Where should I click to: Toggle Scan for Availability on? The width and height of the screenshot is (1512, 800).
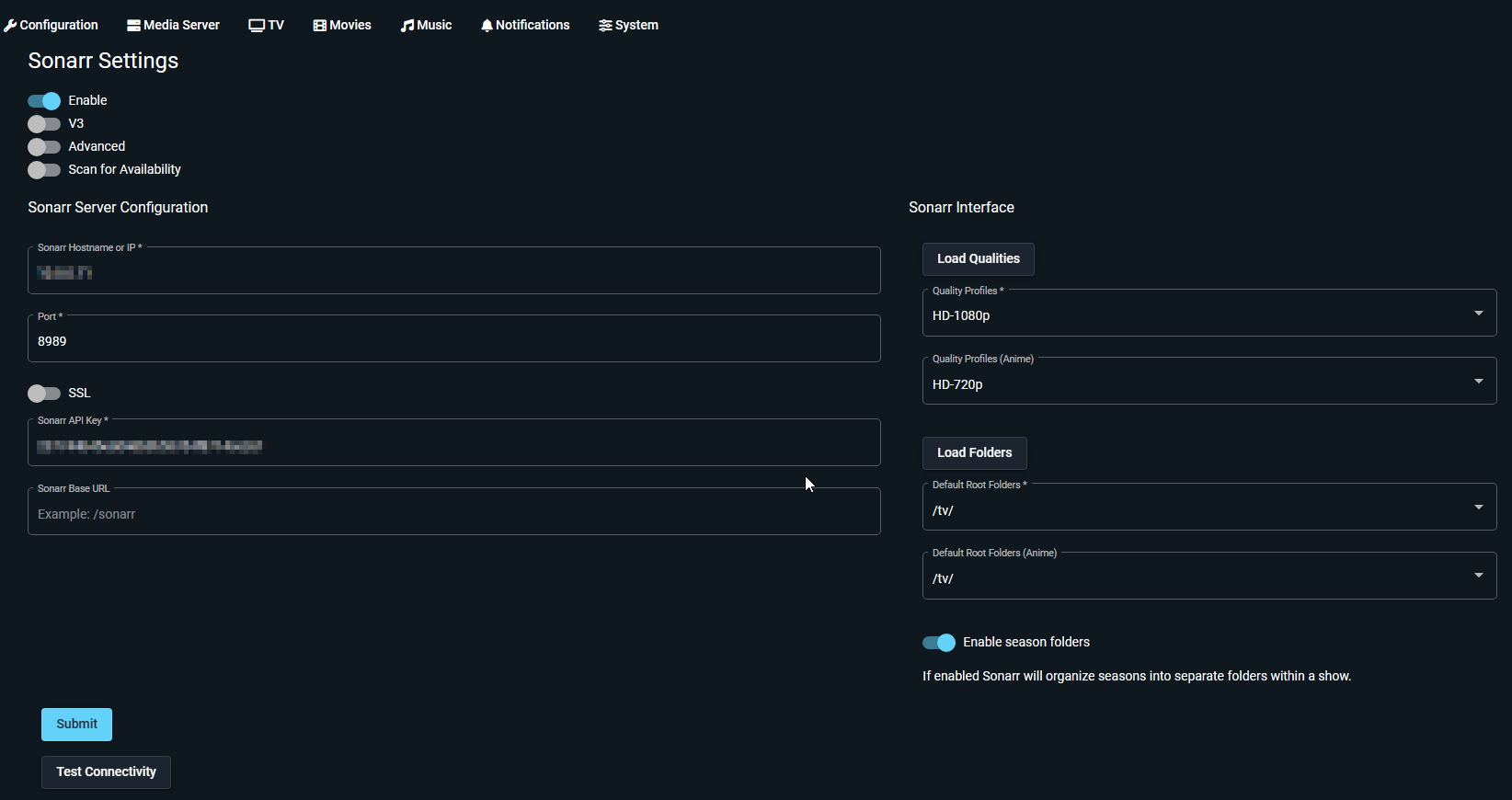[44, 170]
